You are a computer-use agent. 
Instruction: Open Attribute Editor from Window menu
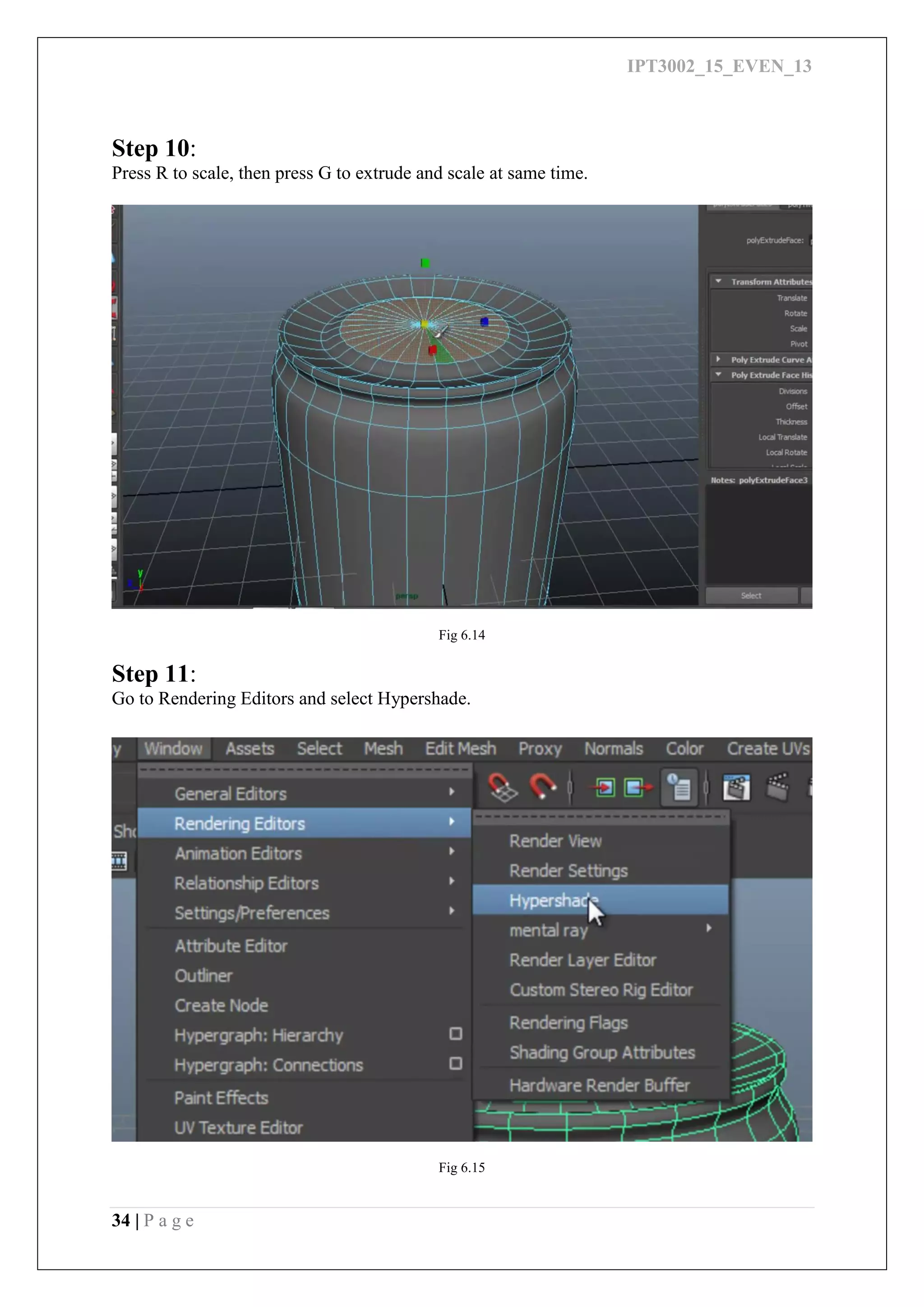click(x=231, y=946)
